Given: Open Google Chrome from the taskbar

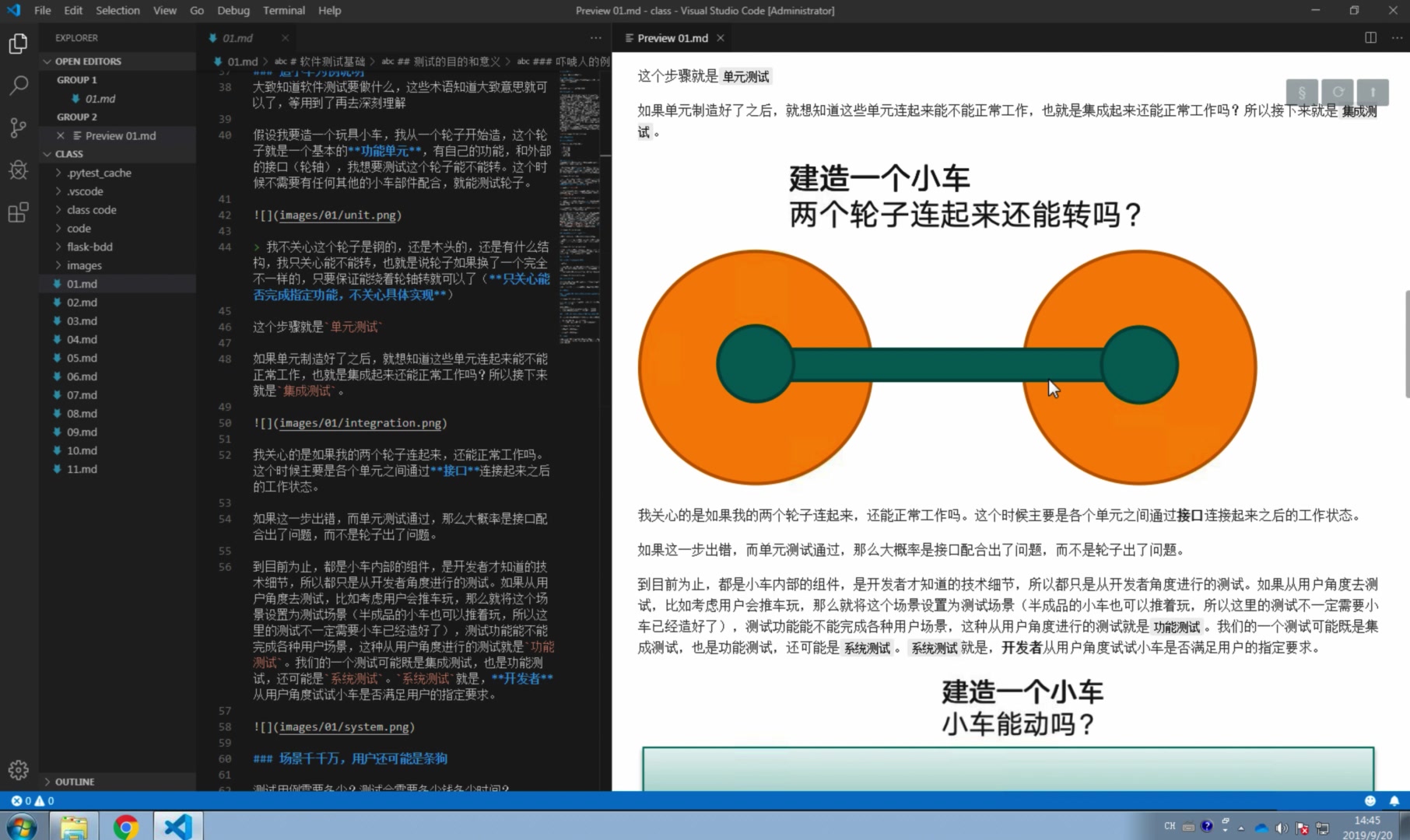Looking at the screenshot, I should pyautogui.click(x=125, y=826).
